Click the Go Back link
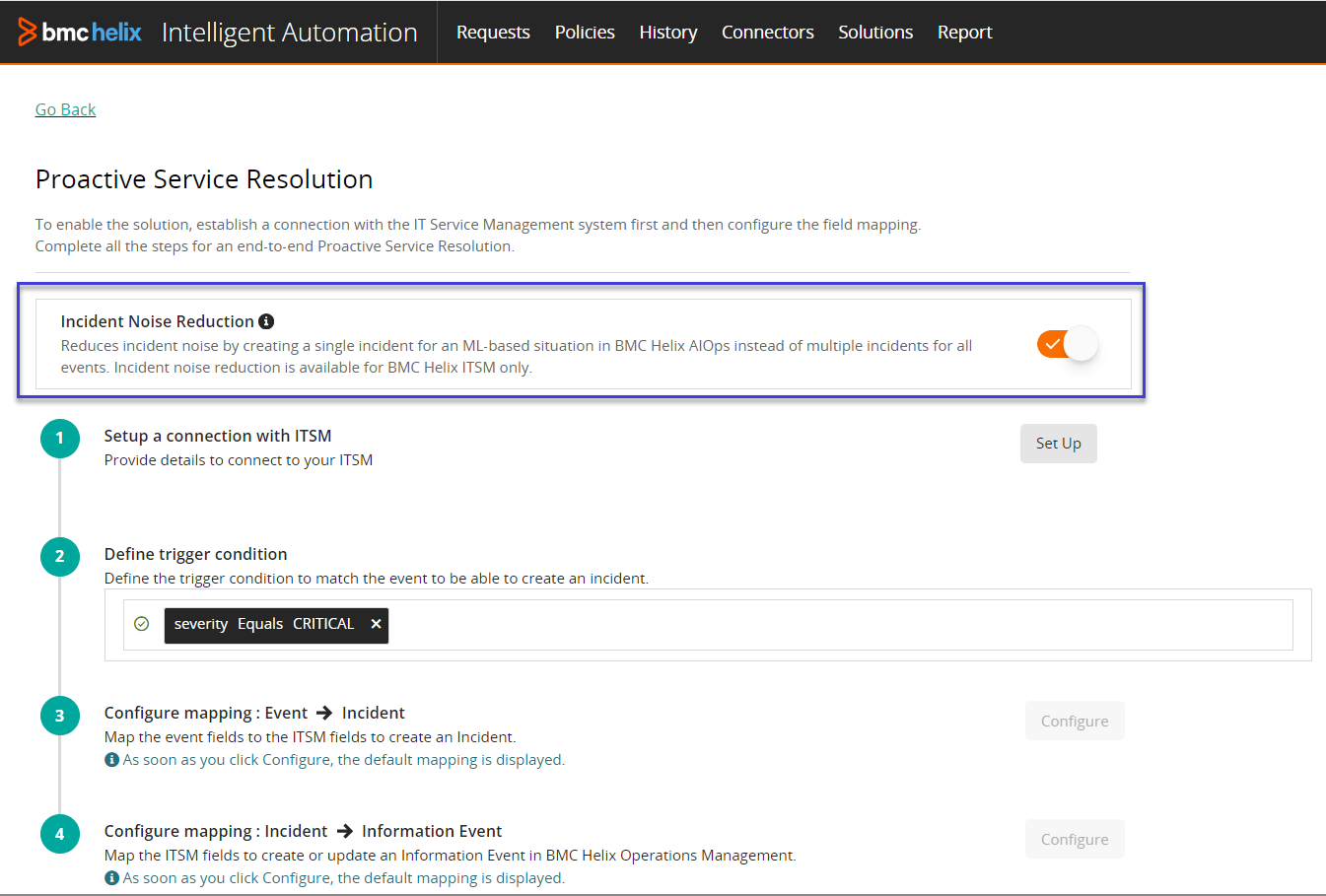 coord(65,109)
